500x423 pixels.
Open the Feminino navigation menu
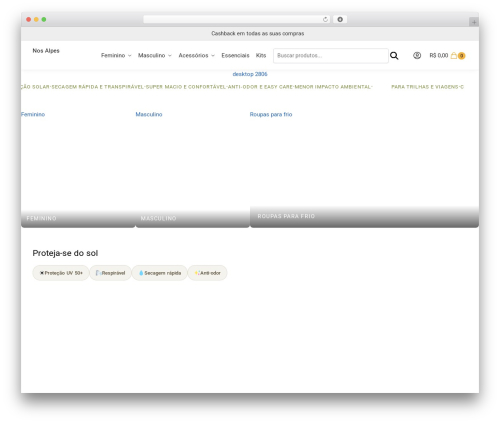(x=113, y=55)
